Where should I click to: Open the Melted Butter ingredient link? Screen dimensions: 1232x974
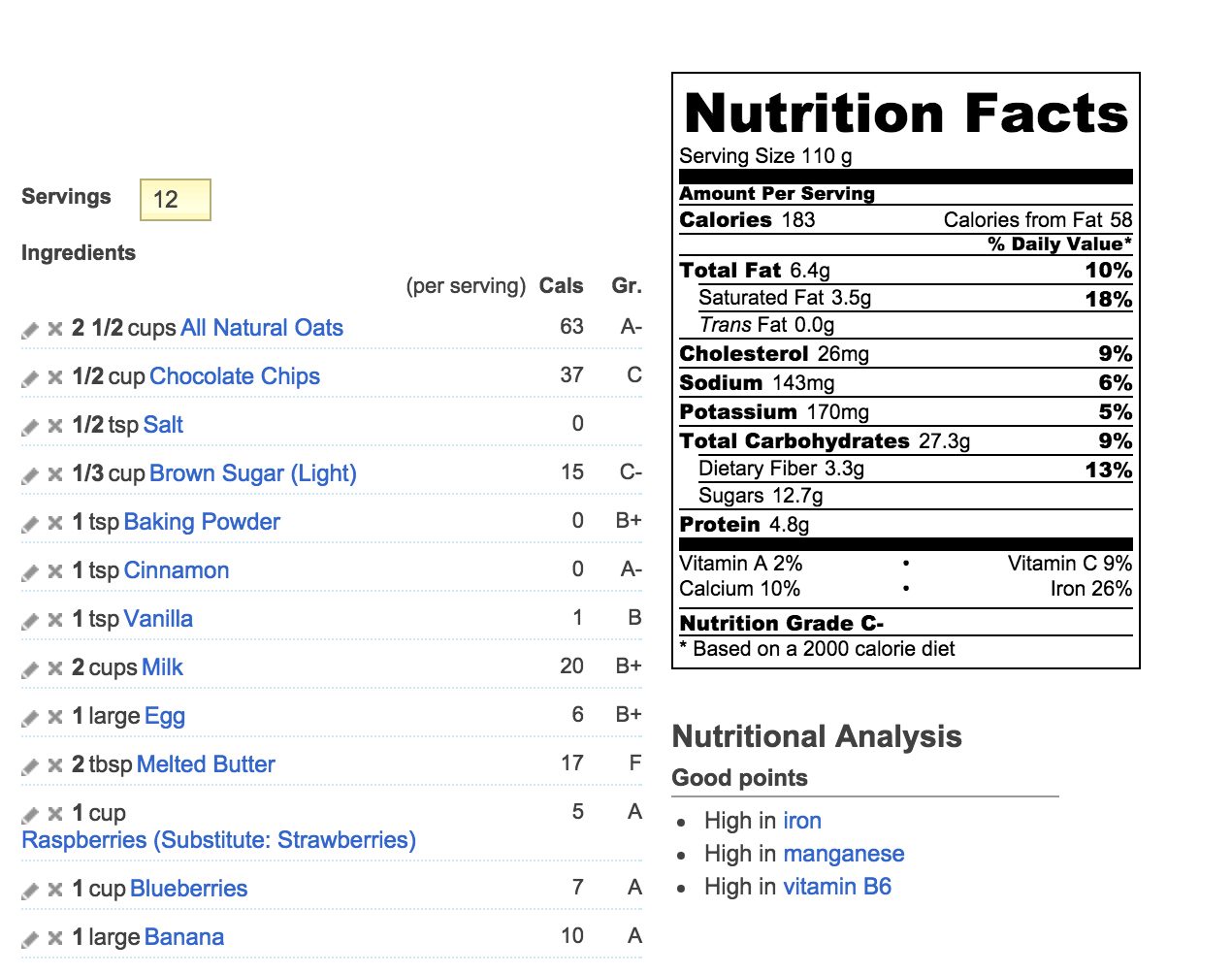(x=206, y=764)
